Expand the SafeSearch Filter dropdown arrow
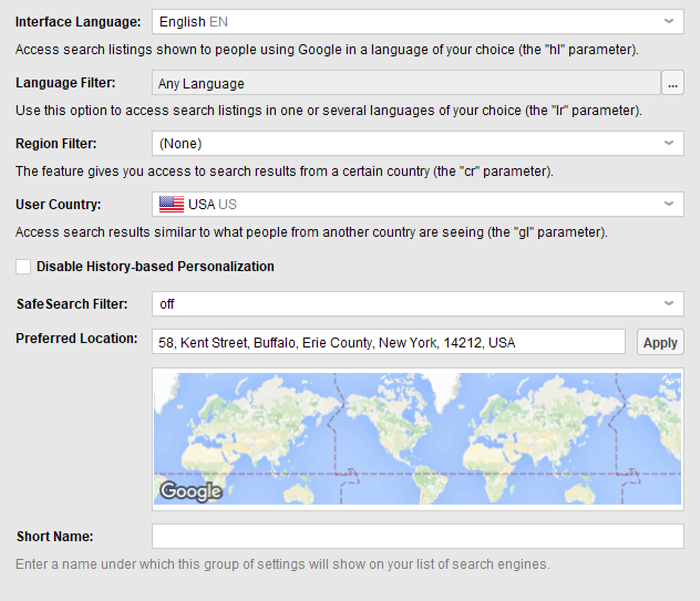The width and height of the screenshot is (700, 601). click(669, 302)
